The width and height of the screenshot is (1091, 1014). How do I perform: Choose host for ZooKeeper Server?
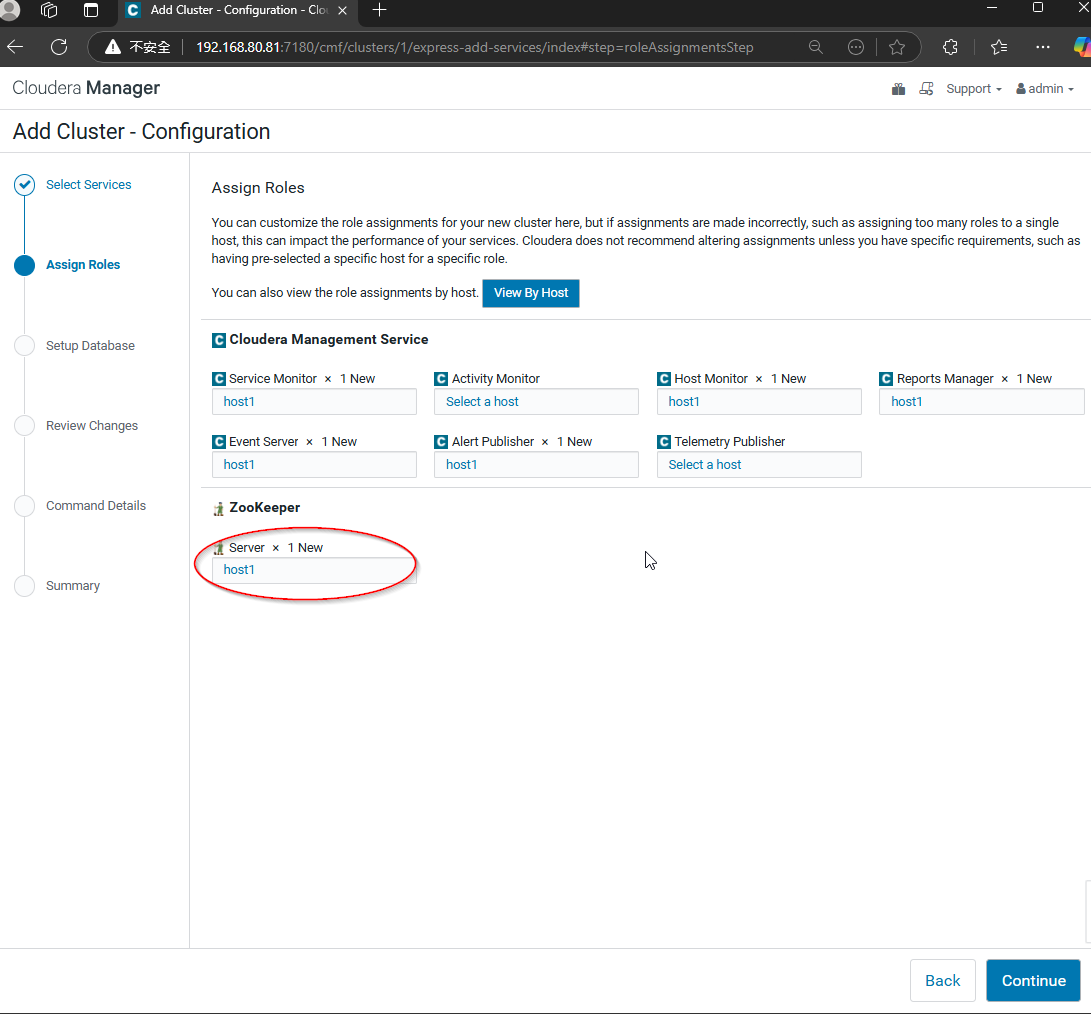coord(314,569)
